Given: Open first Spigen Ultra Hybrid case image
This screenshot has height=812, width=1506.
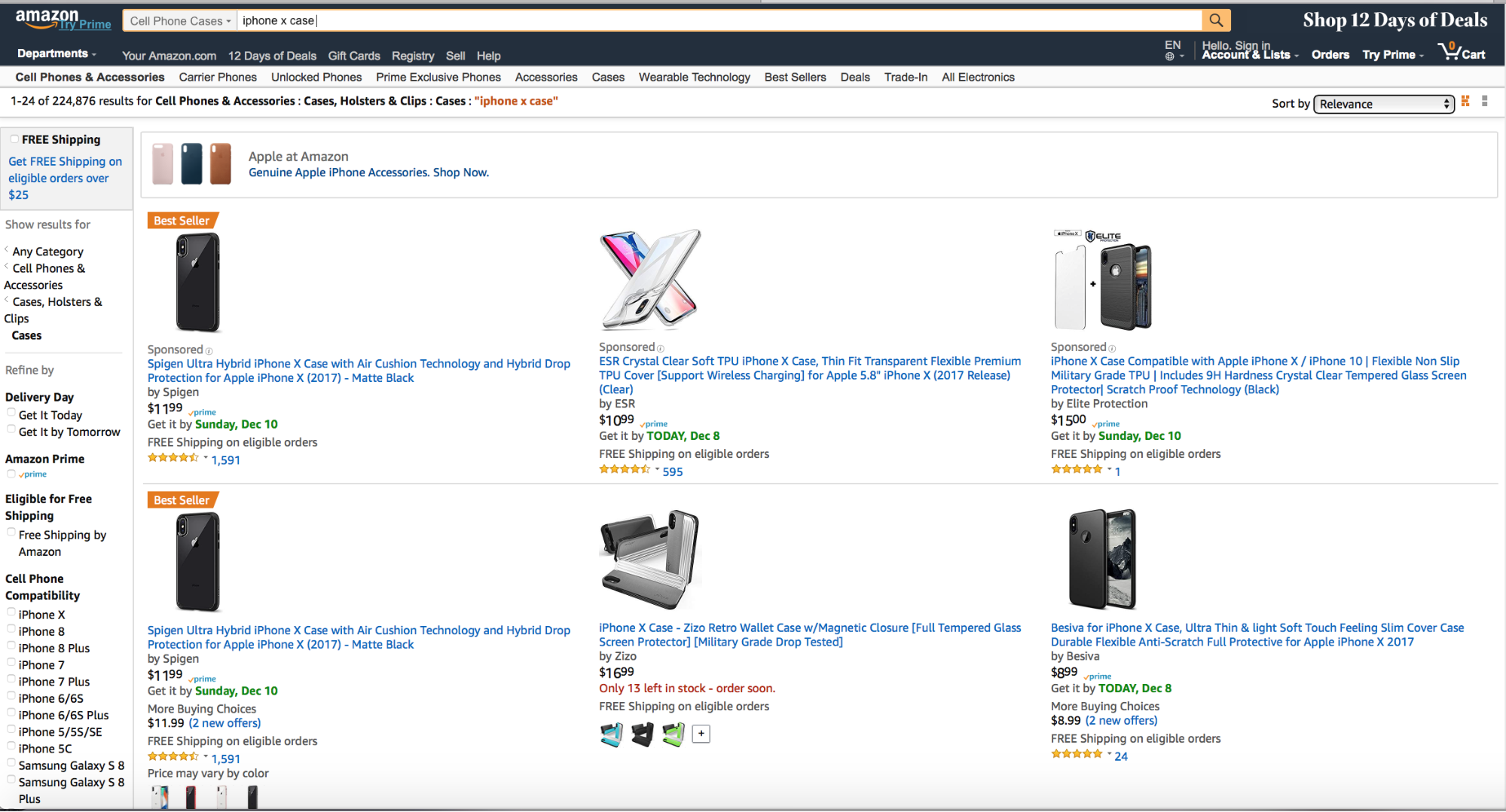Looking at the screenshot, I should tap(197, 282).
